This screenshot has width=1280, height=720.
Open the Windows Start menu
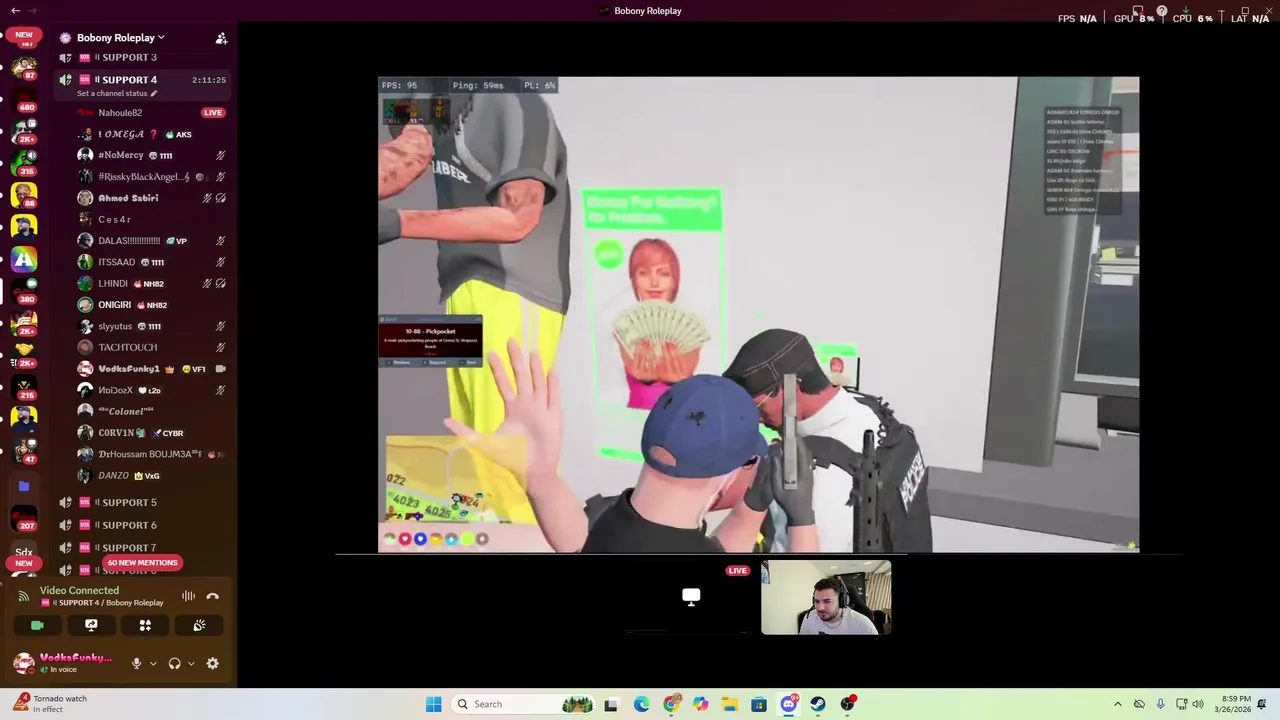click(x=433, y=704)
